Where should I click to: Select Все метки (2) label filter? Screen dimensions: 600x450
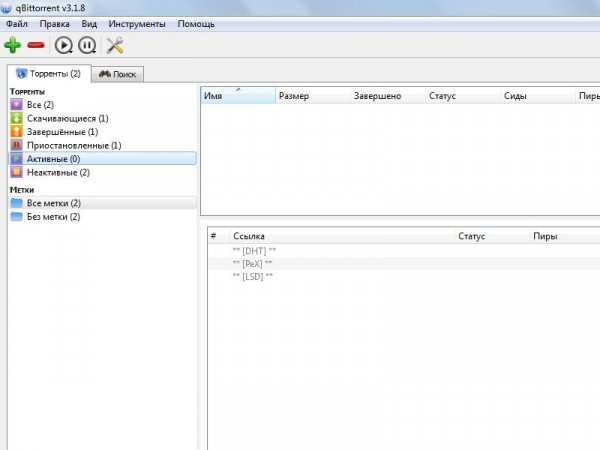click(x=103, y=203)
